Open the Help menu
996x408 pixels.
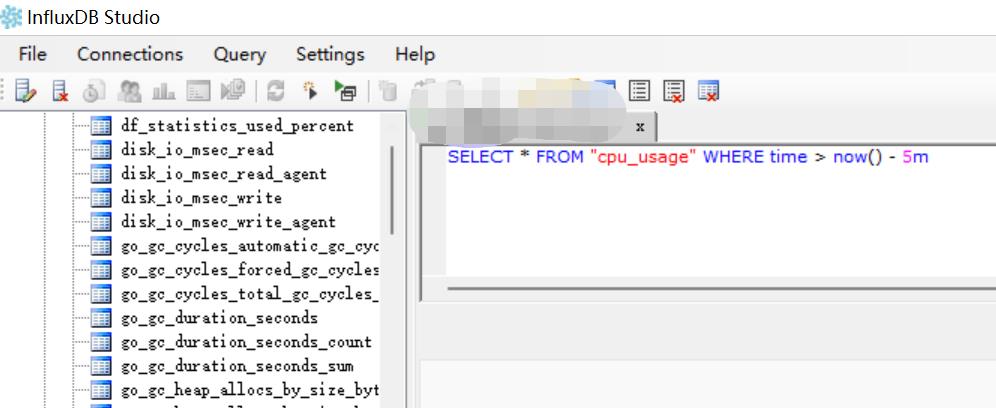point(415,55)
